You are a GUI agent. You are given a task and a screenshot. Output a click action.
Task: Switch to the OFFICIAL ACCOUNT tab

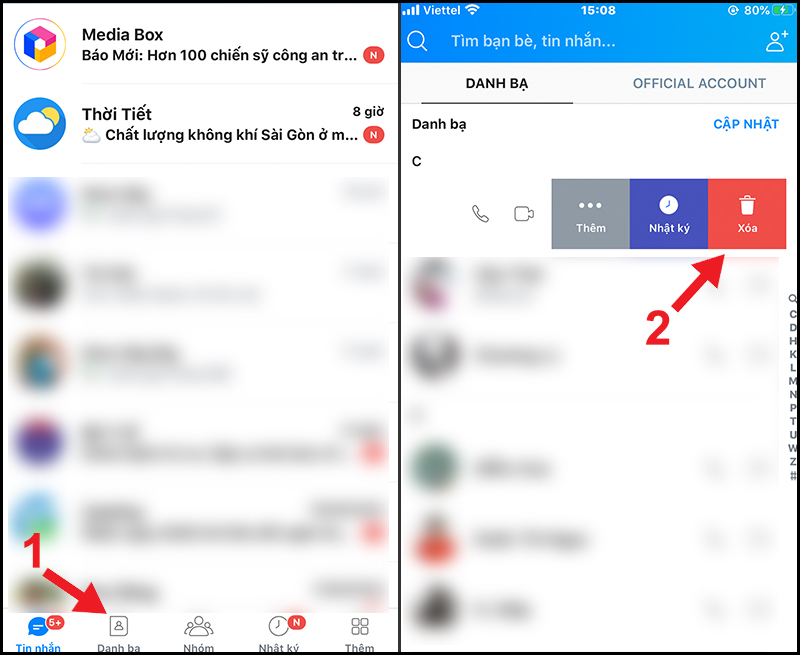(699, 83)
